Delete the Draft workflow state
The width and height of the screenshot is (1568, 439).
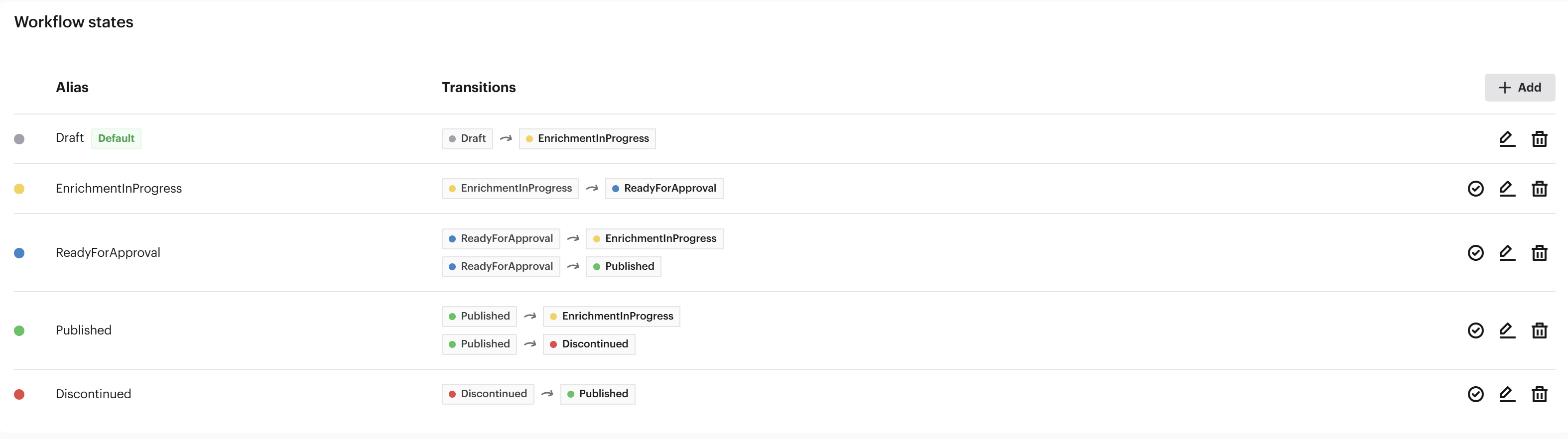[x=1539, y=139]
